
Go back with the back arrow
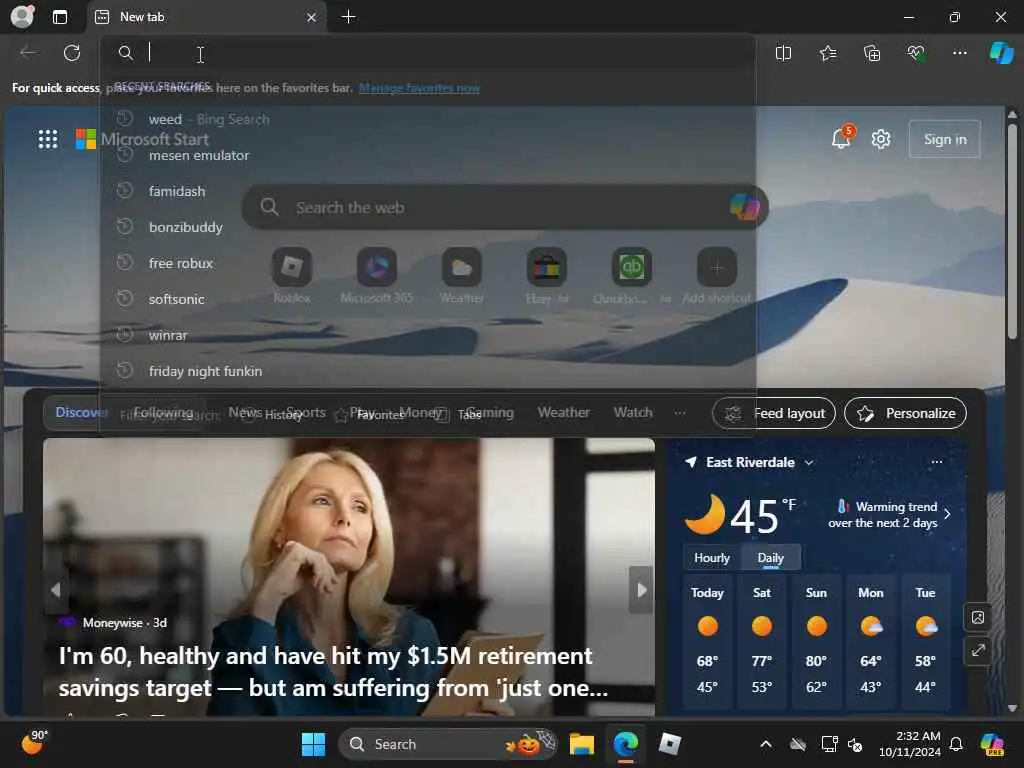[28, 53]
